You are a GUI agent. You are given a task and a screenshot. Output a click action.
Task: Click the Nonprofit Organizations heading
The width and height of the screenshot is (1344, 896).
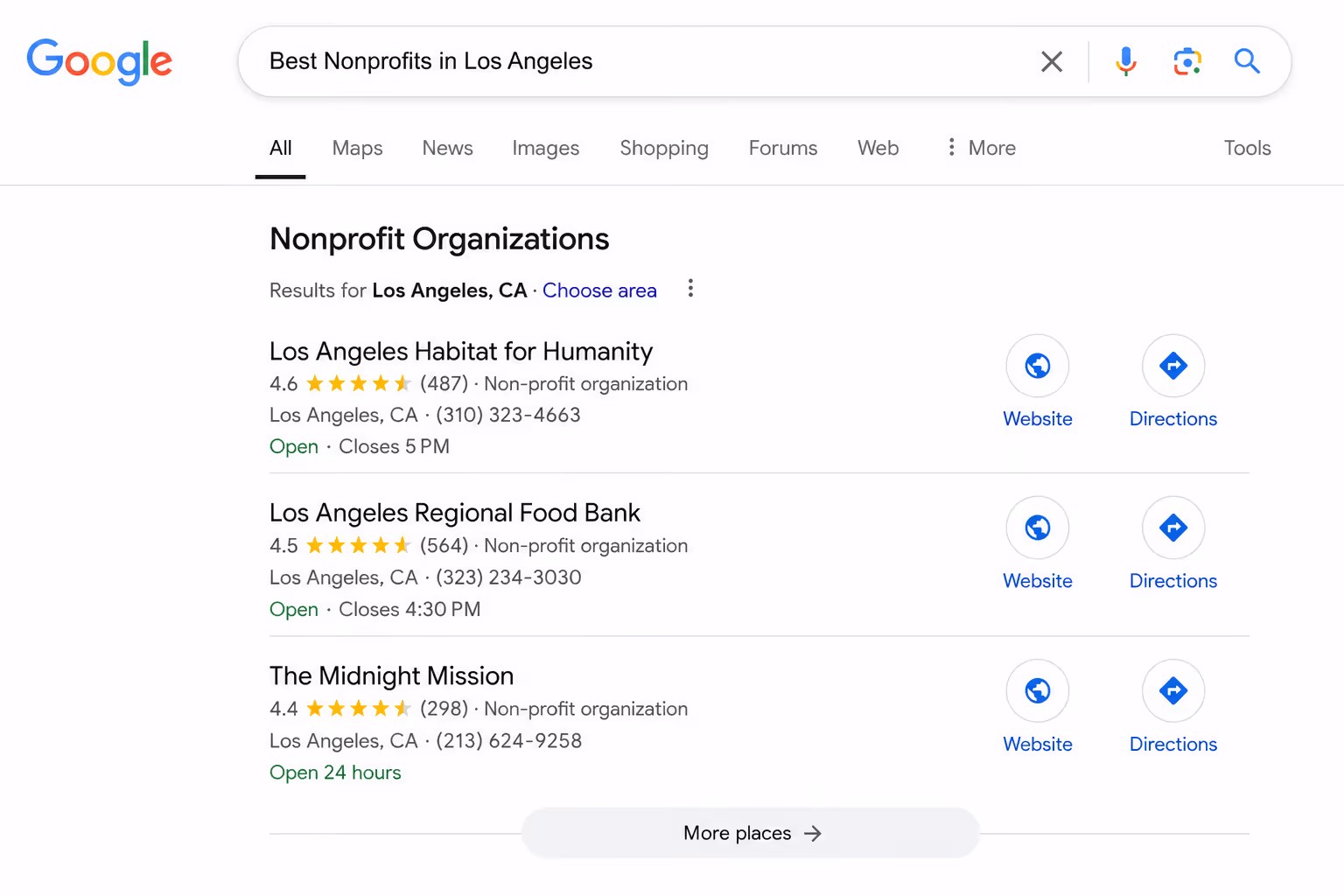(x=439, y=239)
